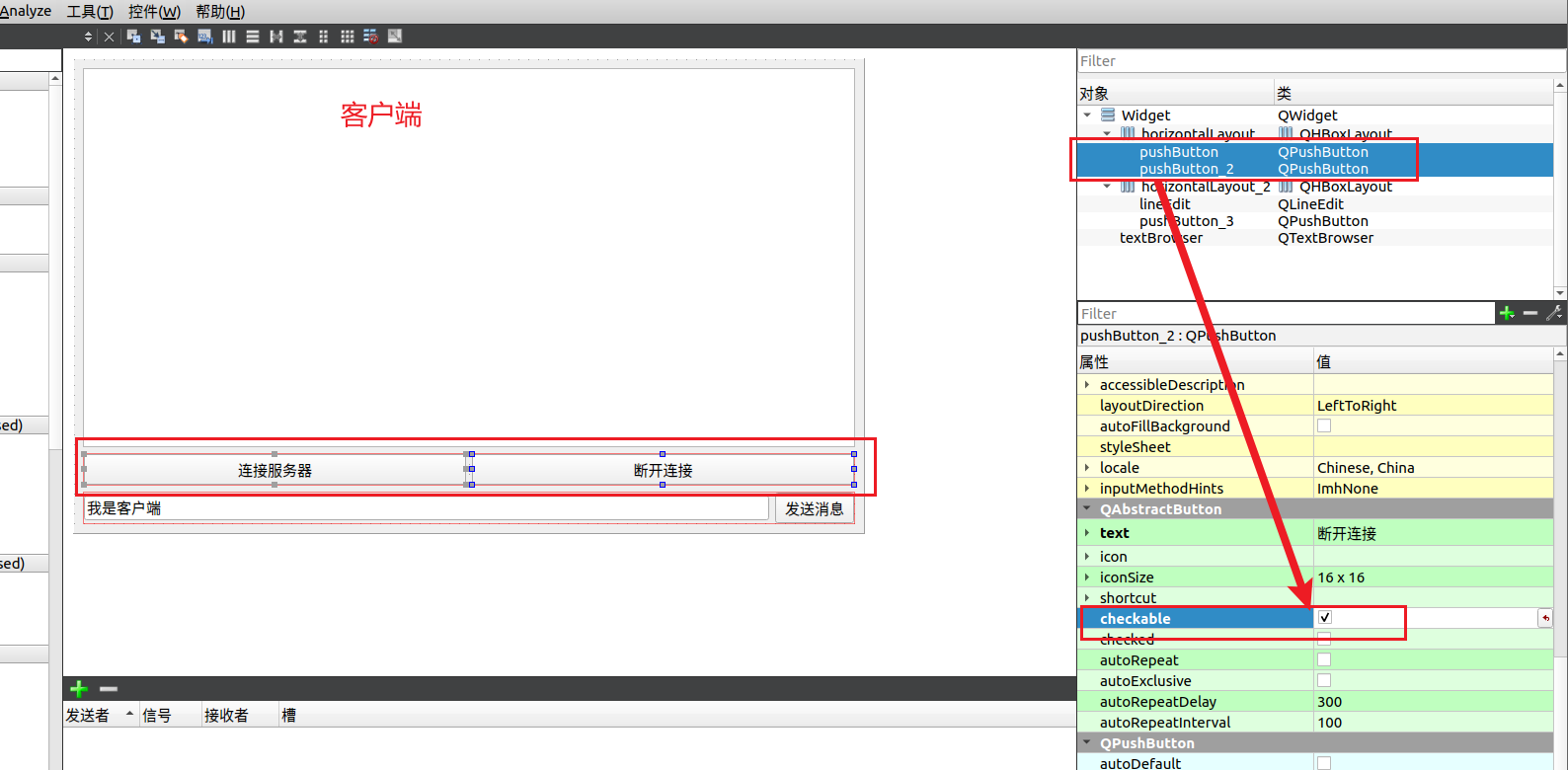Viewport: 1568px width, 770px height.
Task: Focus the property editor Filter field
Action: click(1286, 313)
